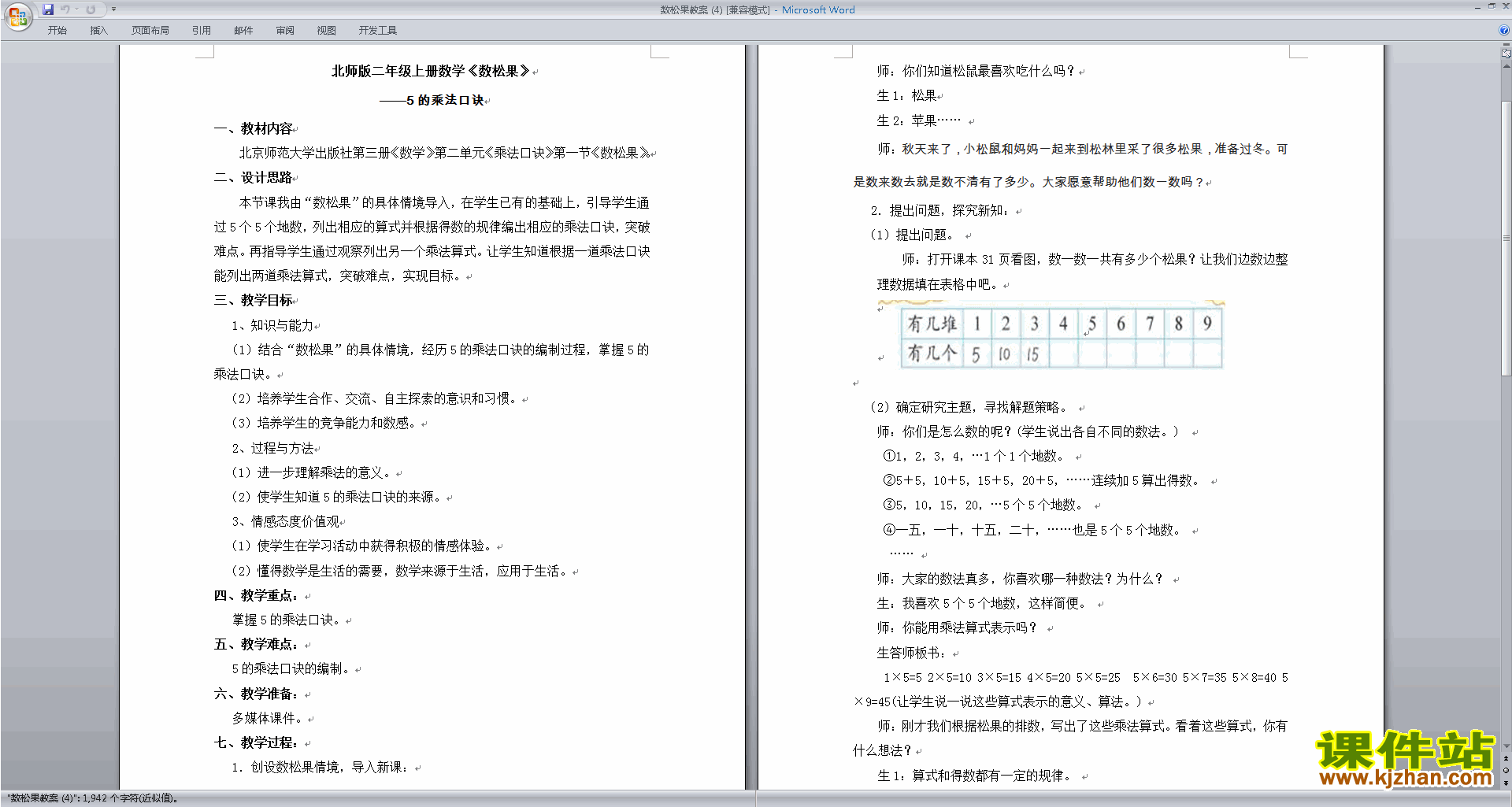This screenshot has height=807, width=1512.
Task: Click heading 七、教学过程
Action: [256, 742]
